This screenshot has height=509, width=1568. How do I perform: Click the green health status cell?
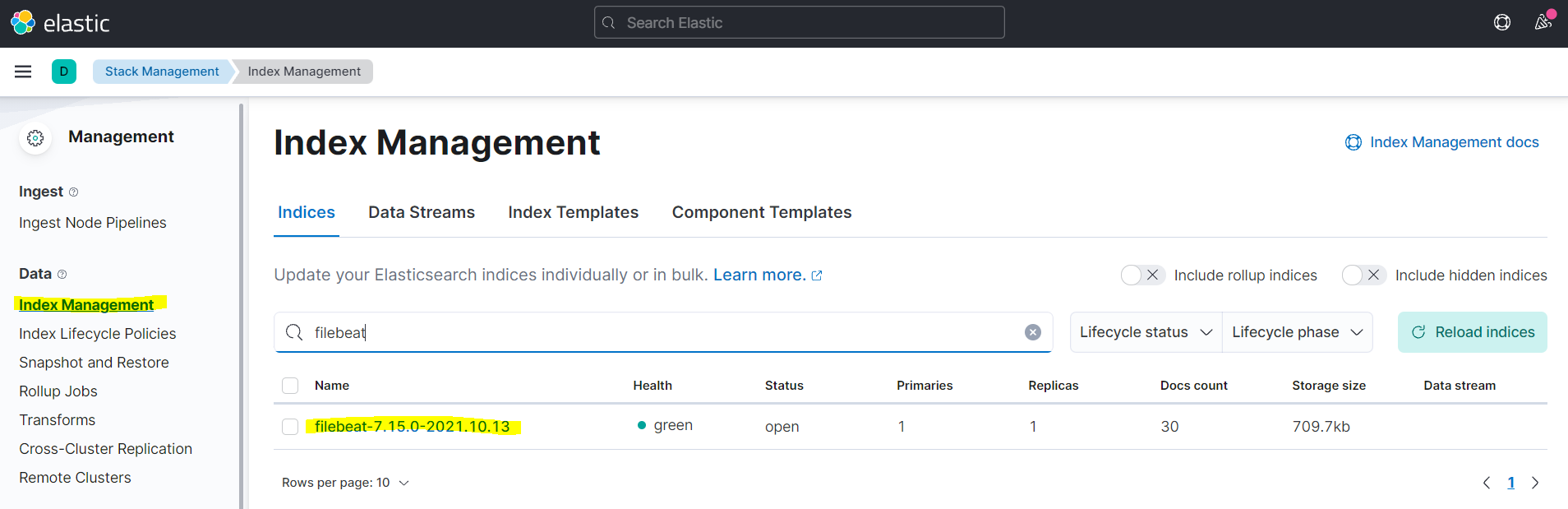tap(665, 425)
